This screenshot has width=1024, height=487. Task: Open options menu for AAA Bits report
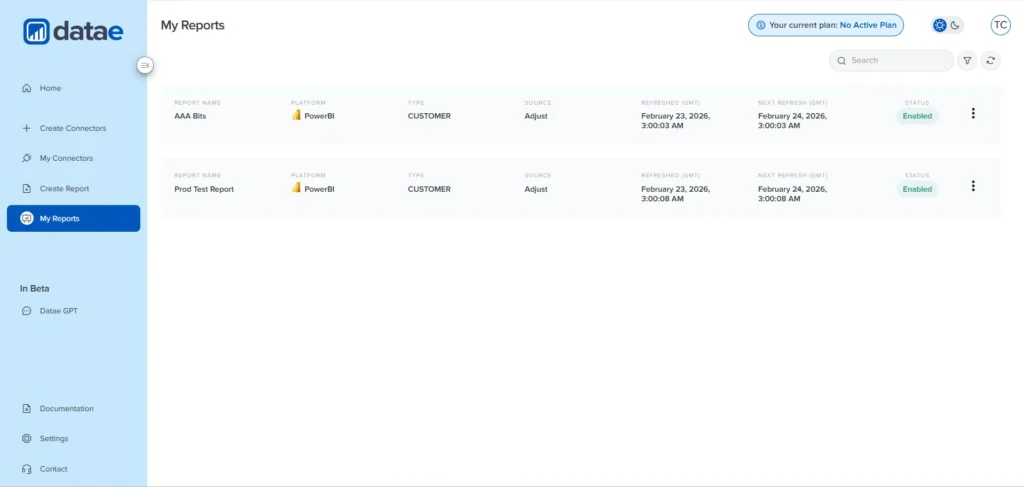tap(973, 113)
